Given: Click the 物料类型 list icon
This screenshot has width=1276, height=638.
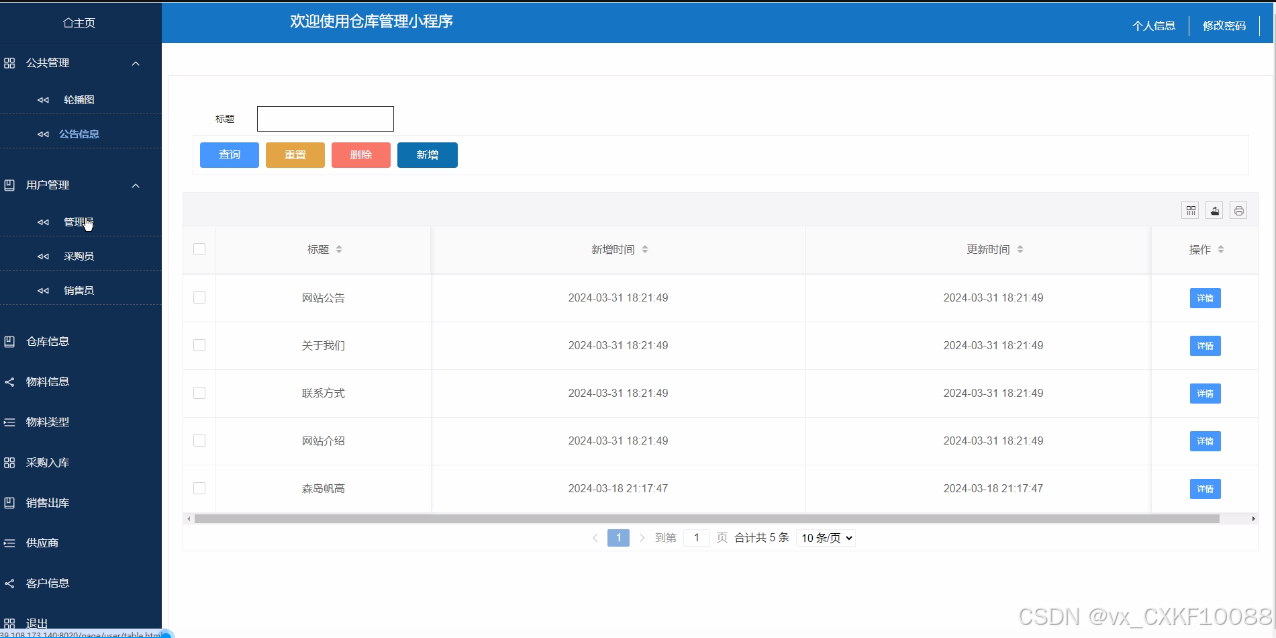Looking at the screenshot, I should (9, 422).
